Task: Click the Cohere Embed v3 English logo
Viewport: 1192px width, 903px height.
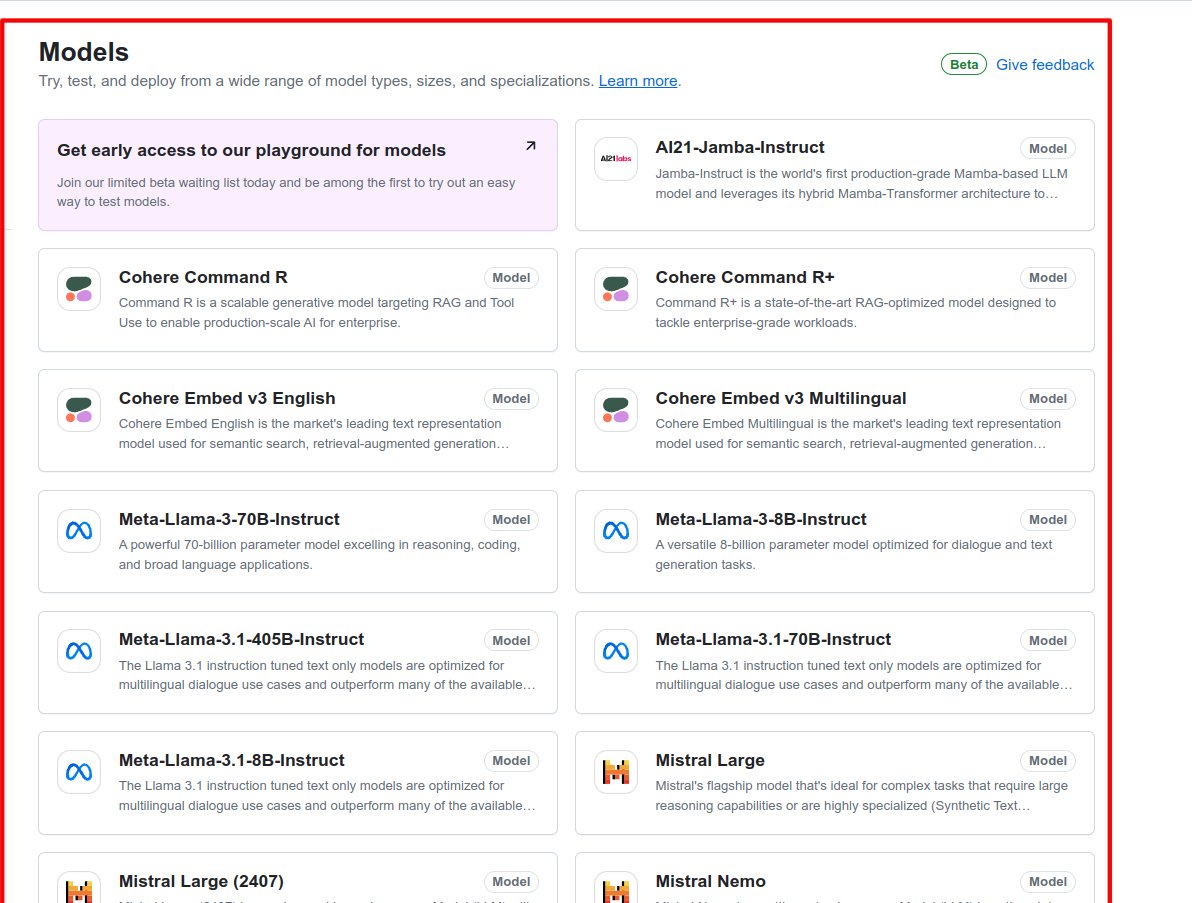Action: click(79, 410)
